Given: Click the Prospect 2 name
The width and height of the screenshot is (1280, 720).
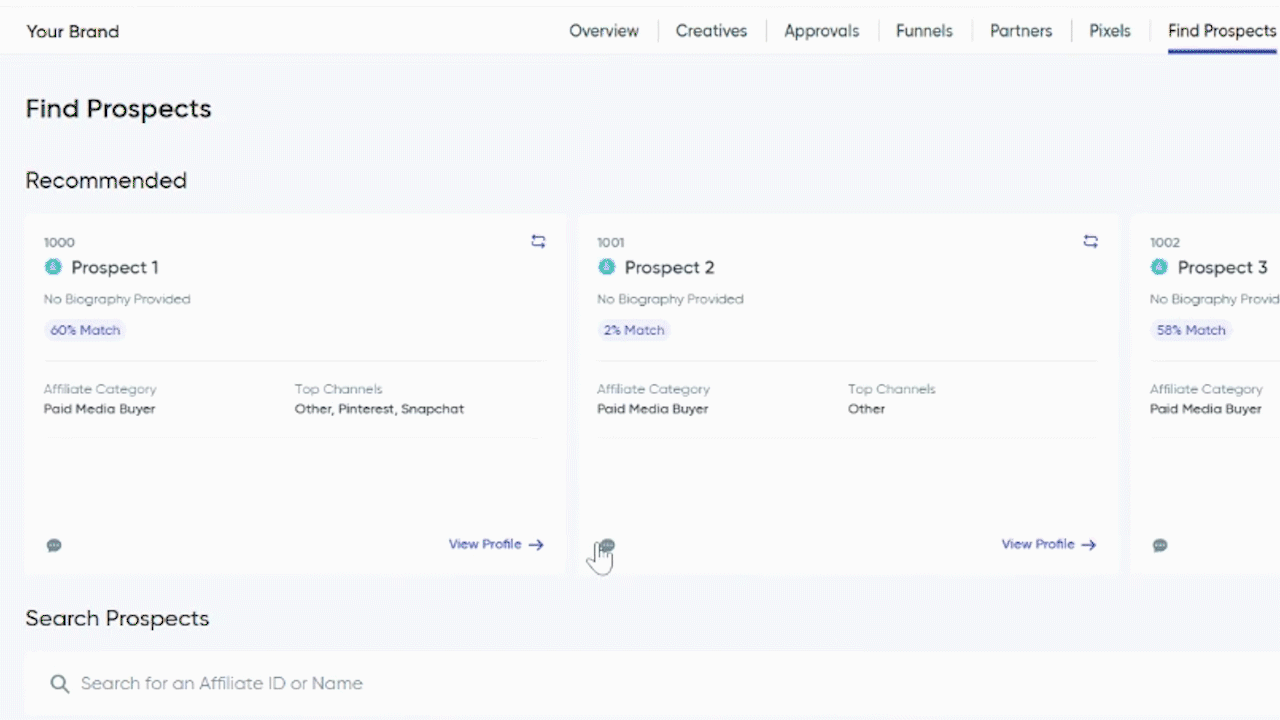Looking at the screenshot, I should click(670, 267).
